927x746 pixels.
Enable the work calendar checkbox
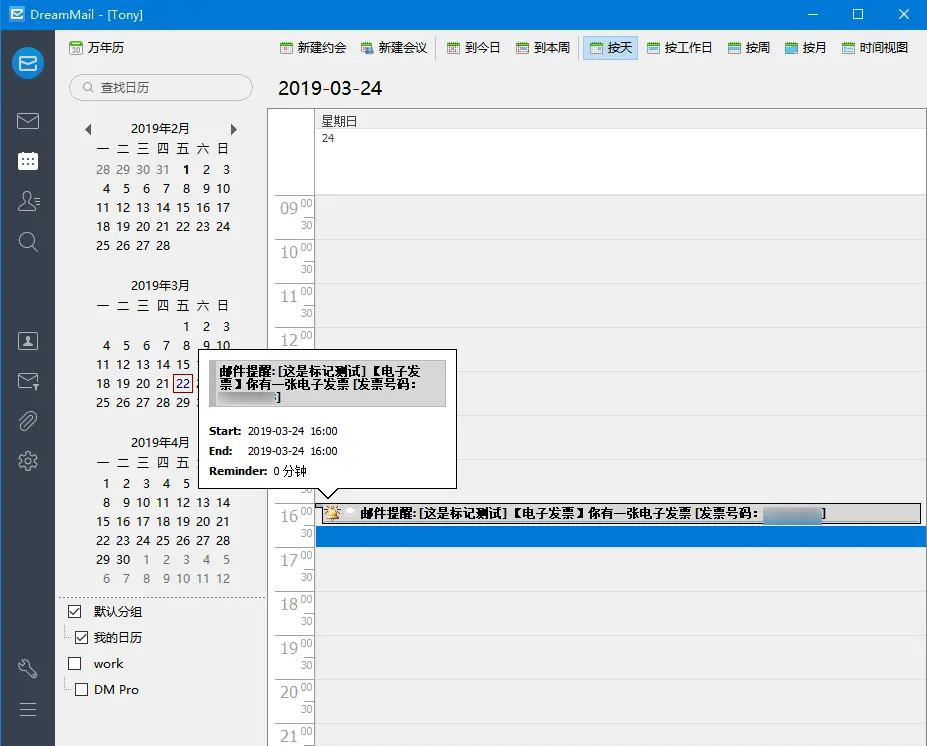74,663
